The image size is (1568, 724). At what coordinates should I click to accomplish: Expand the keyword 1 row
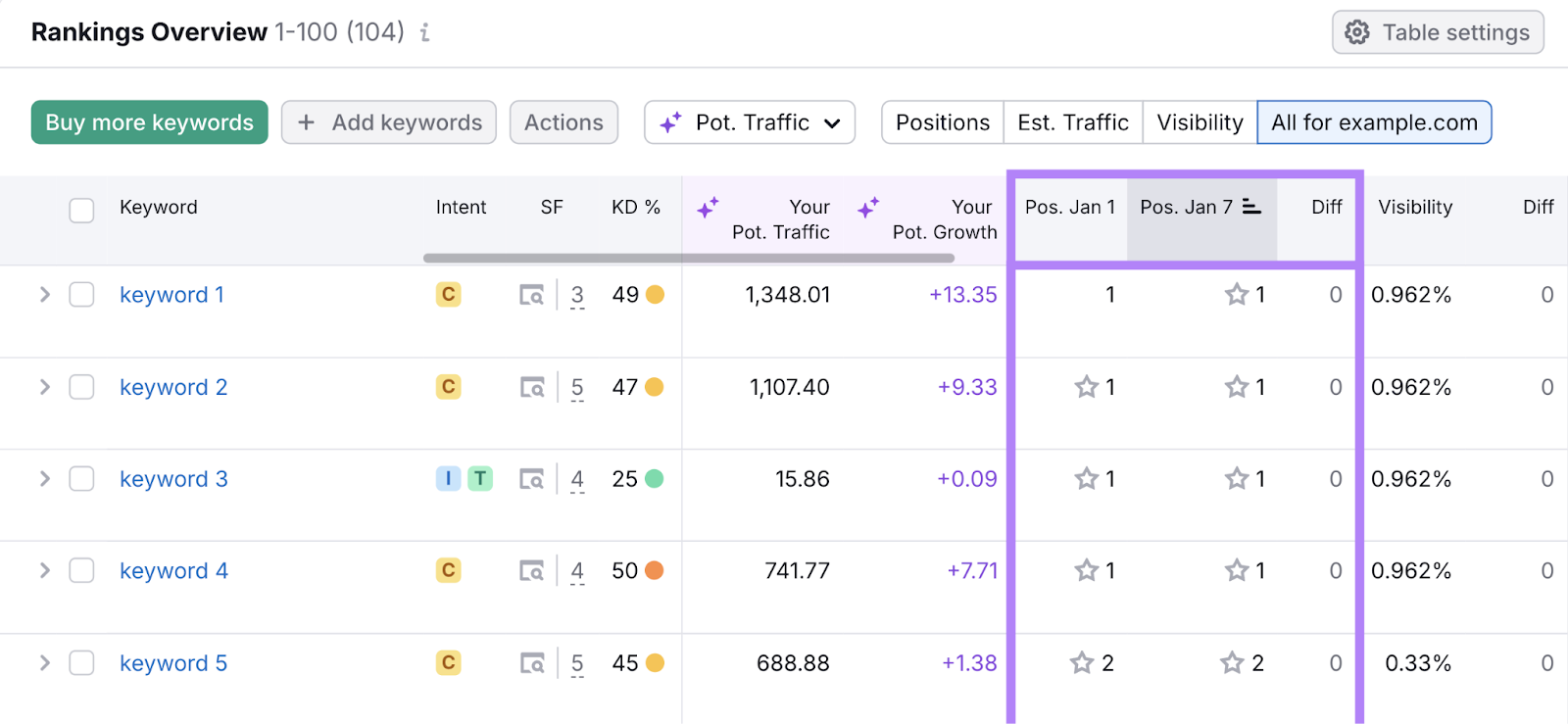(x=44, y=295)
